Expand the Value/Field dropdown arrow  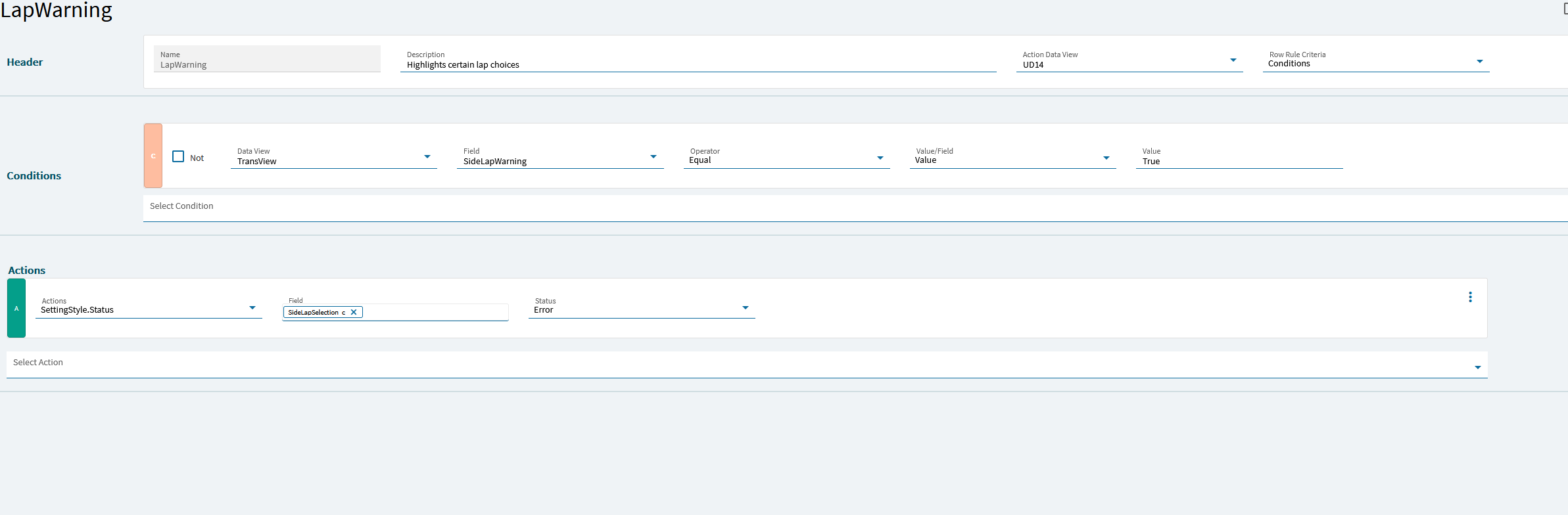[x=1106, y=158]
